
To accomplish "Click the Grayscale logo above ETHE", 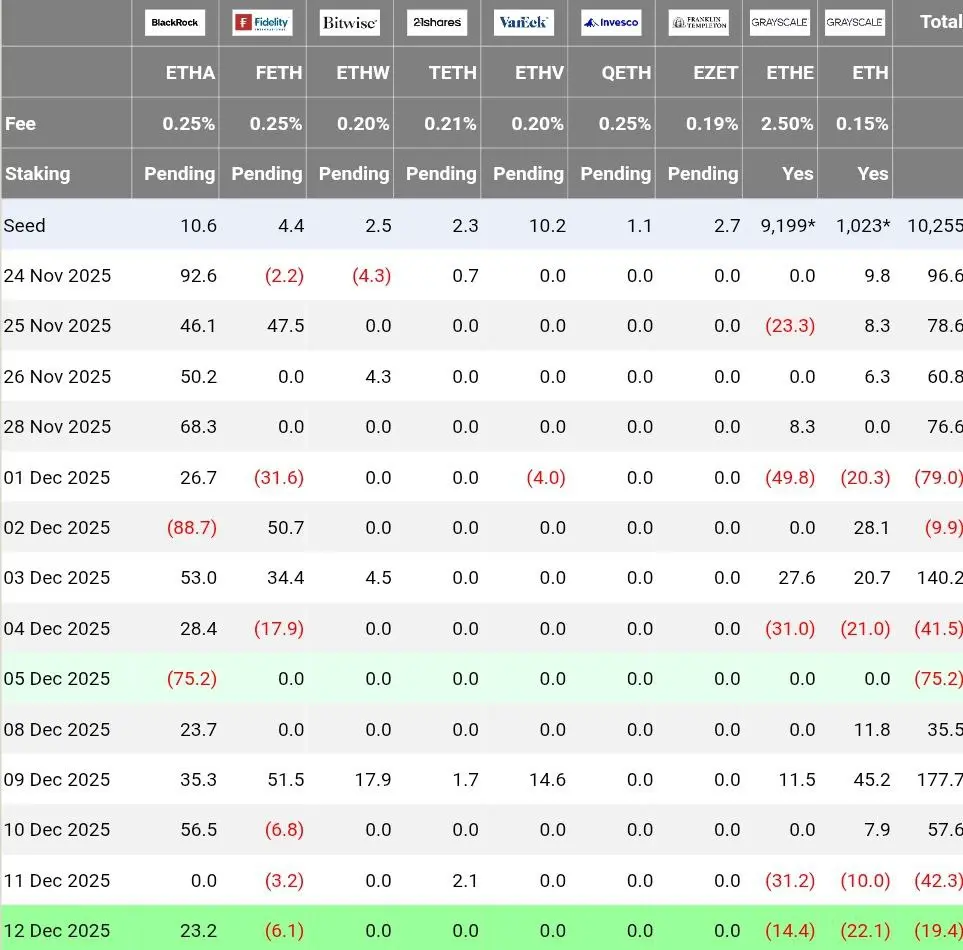I will point(780,23).
